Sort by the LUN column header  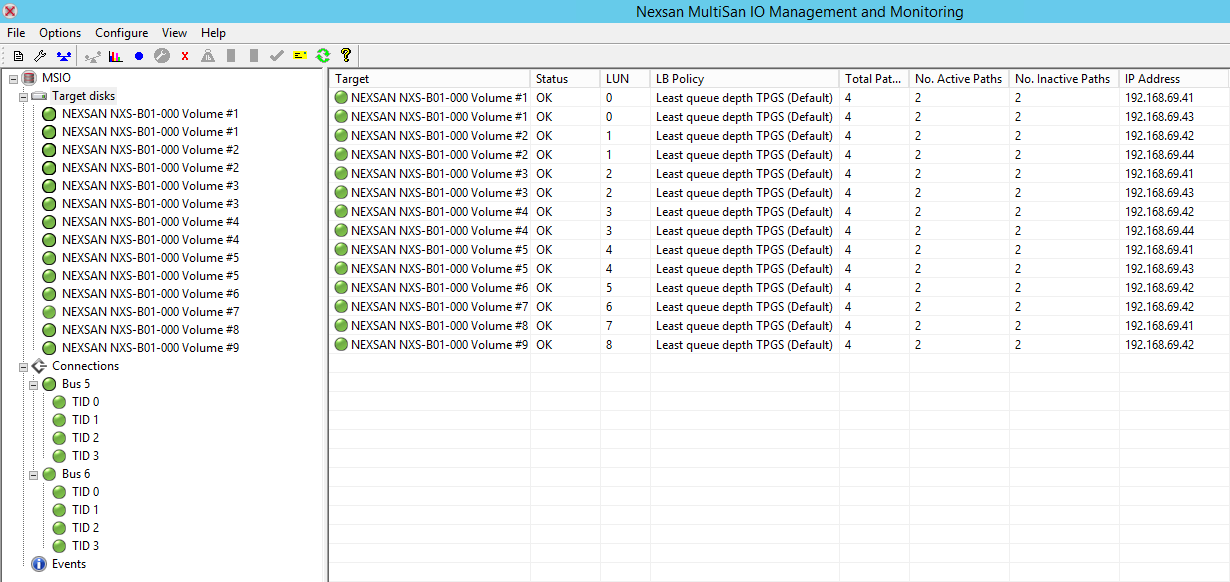pyautogui.click(x=625, y=79)
